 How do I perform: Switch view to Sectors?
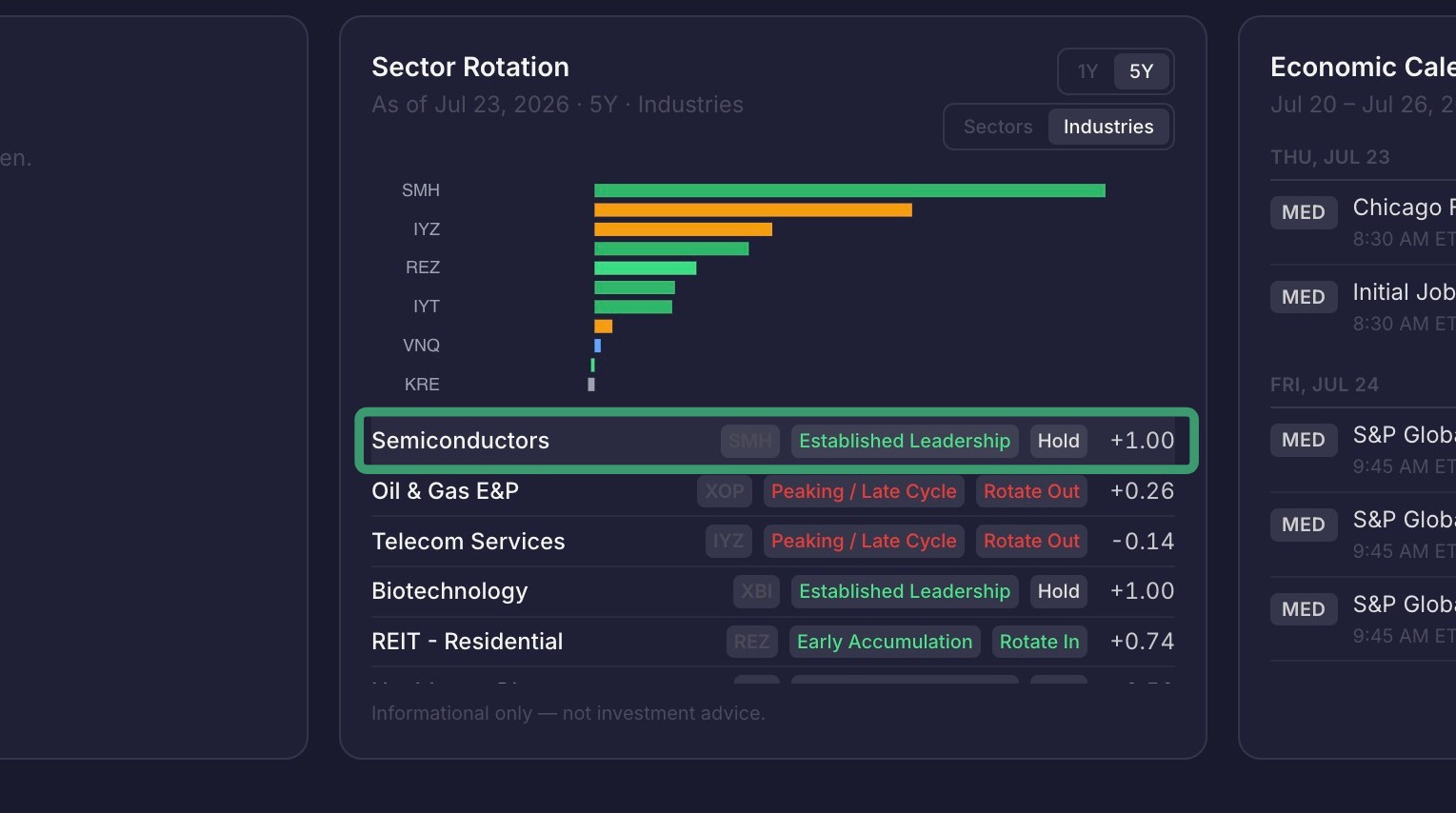click(998, 127)
